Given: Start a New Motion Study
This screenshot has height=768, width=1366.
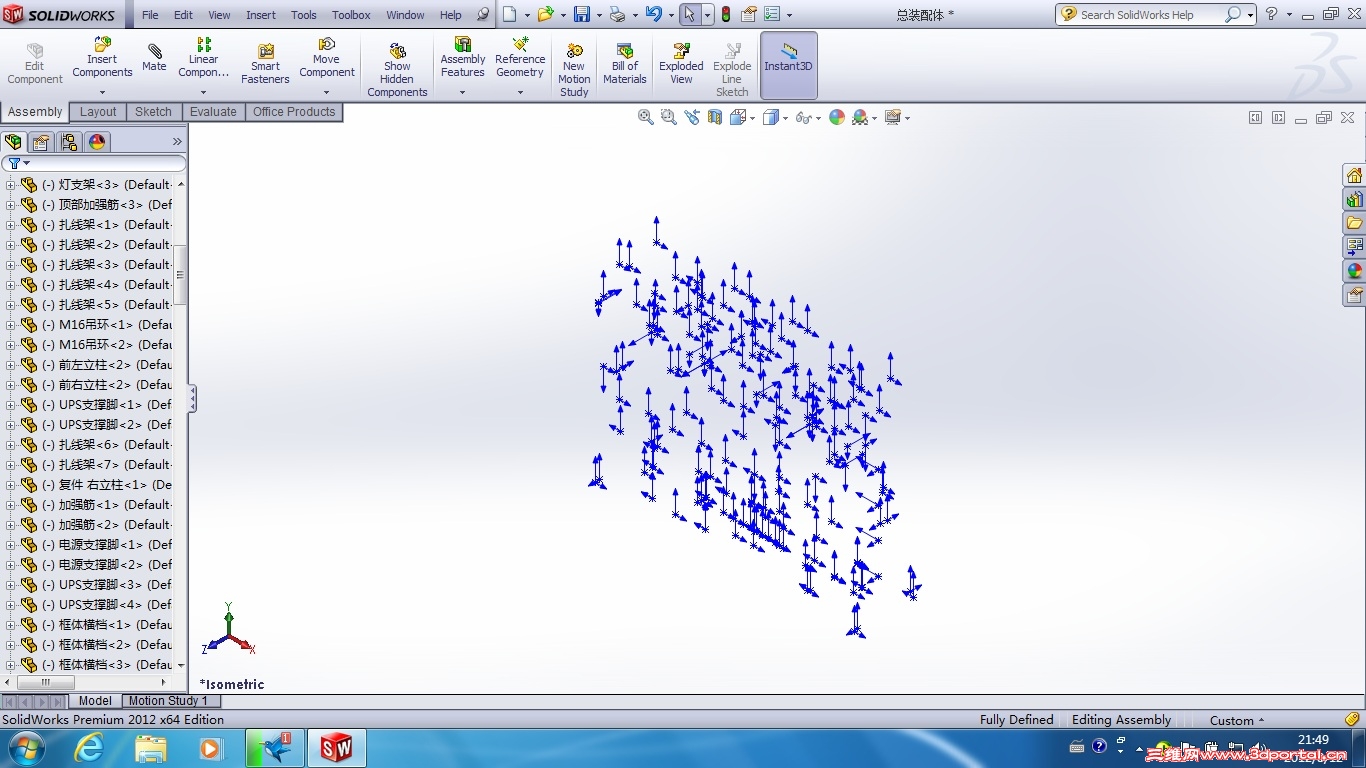Looking at the screenshot, I should tap(574, 70).
